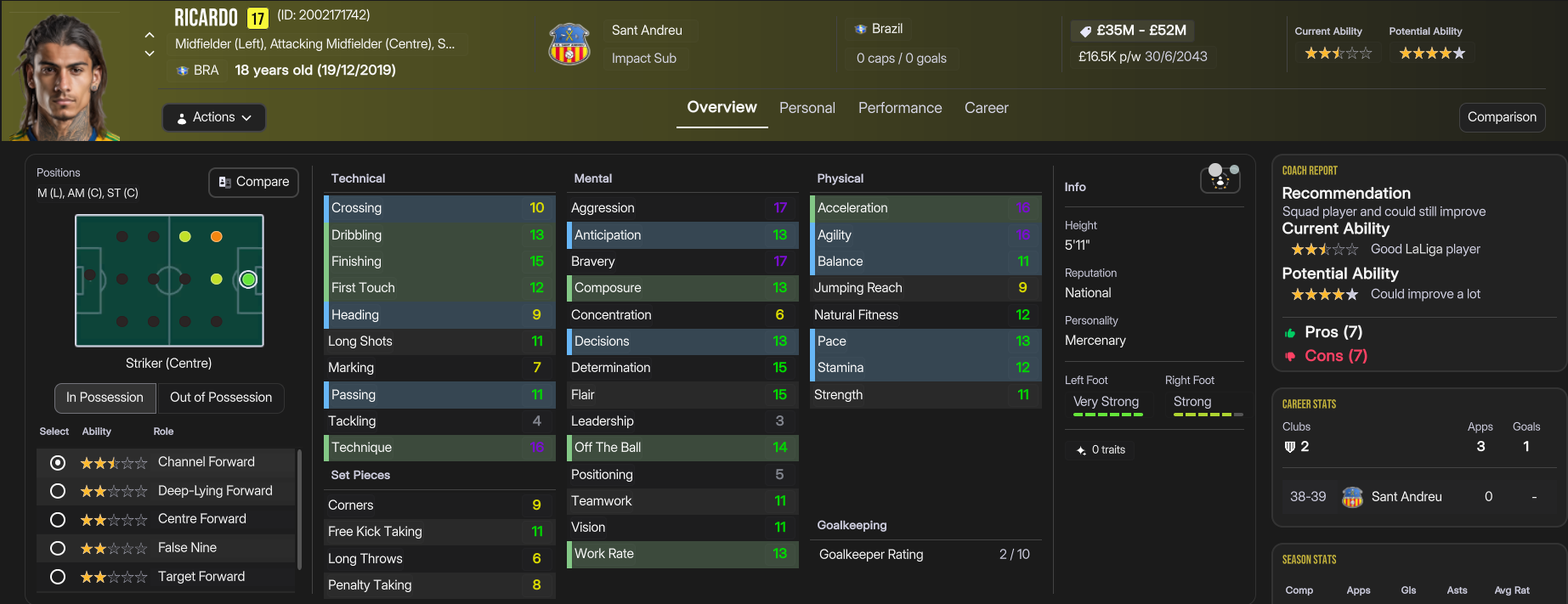Viewport: 1568px width, 604px height.
Task: Switch to the Performance tab
Action: point(900,108)
